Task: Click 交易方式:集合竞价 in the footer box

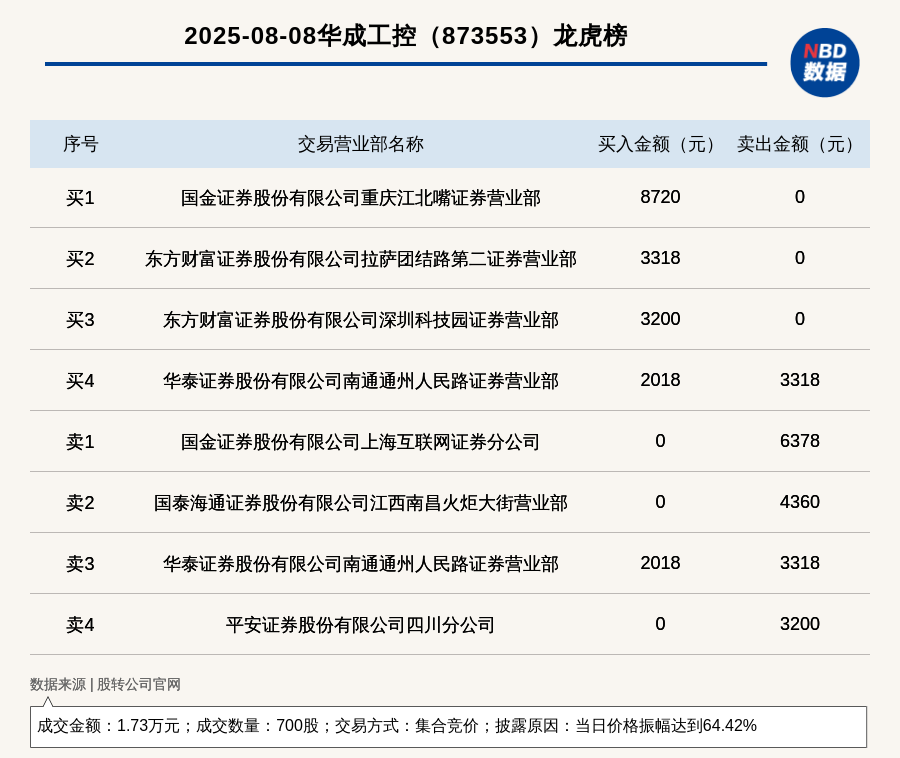Action: 406,726
